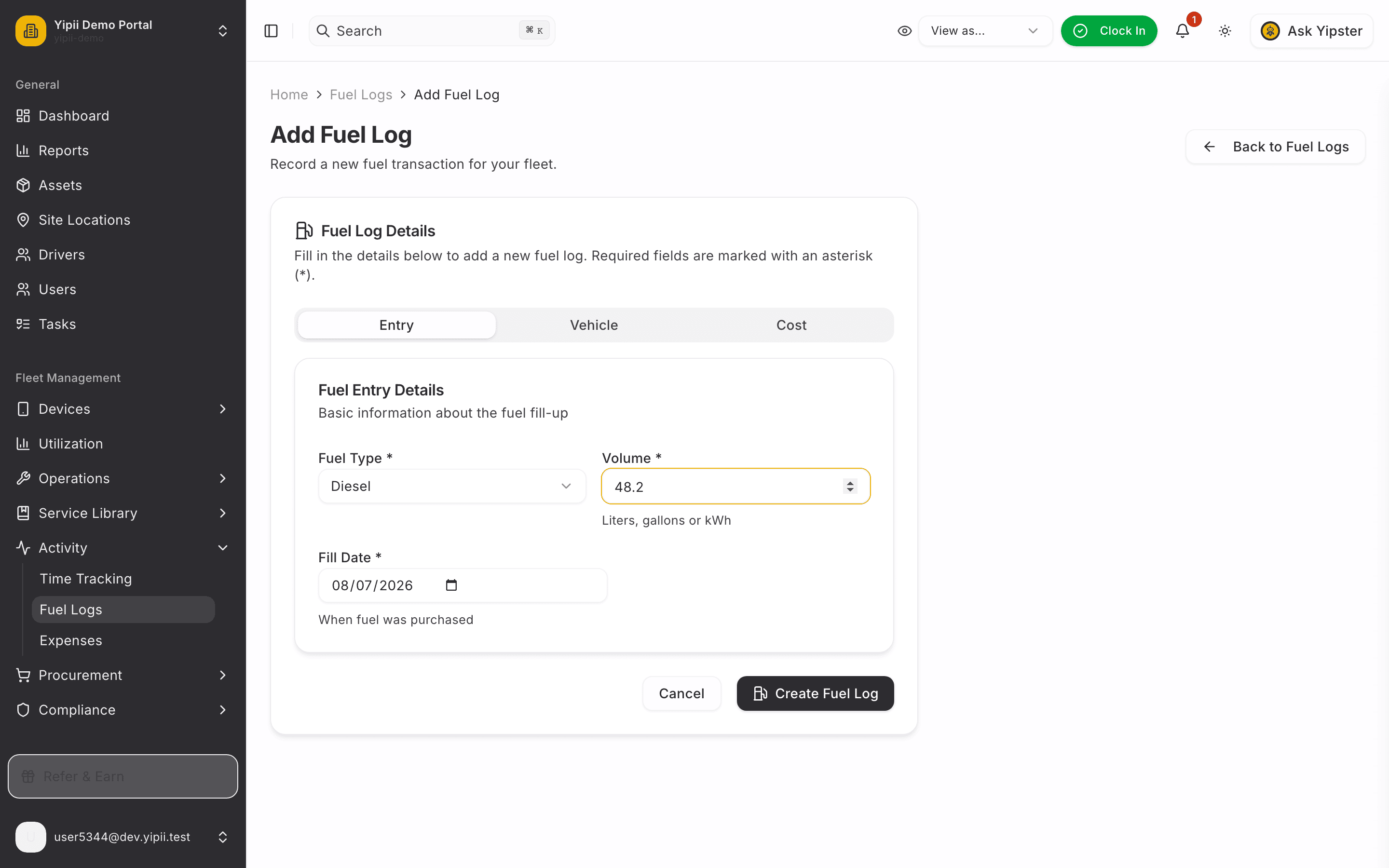Click the eye view-as icon
The height and width of the screenshot is (868, 1389).
tap(905, 31)
